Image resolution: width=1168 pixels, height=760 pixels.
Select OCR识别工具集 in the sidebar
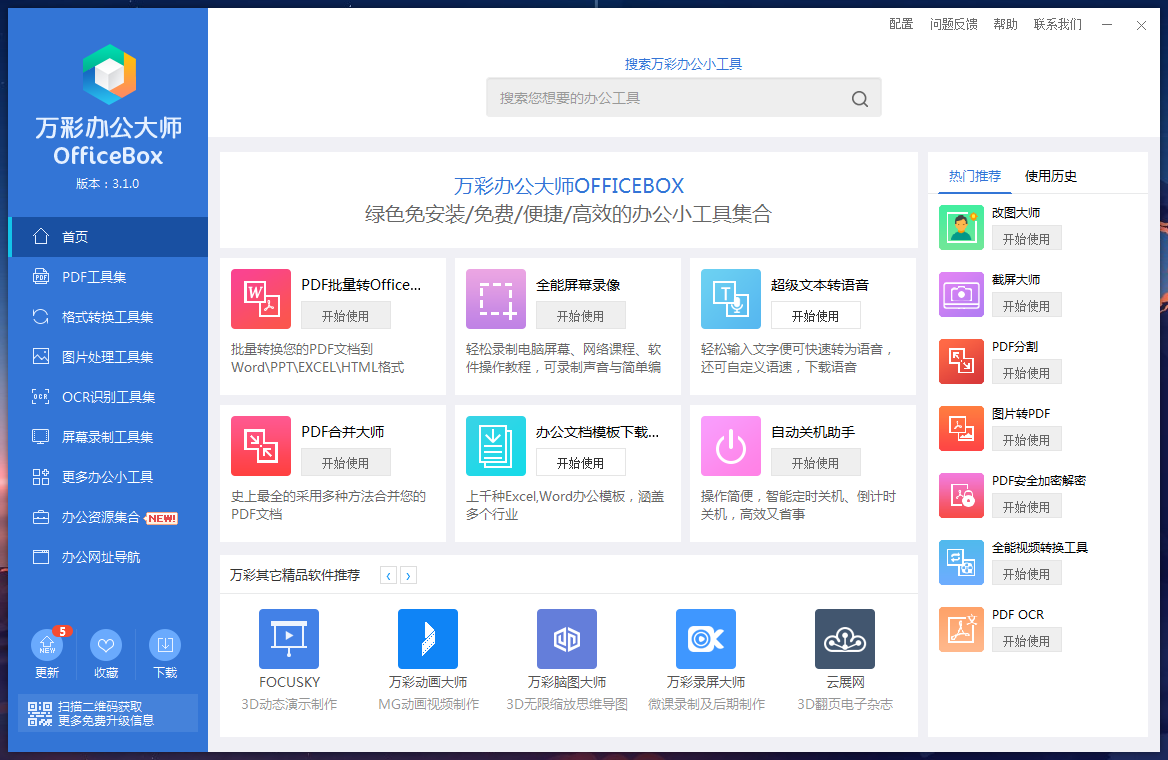click(108, 397)
